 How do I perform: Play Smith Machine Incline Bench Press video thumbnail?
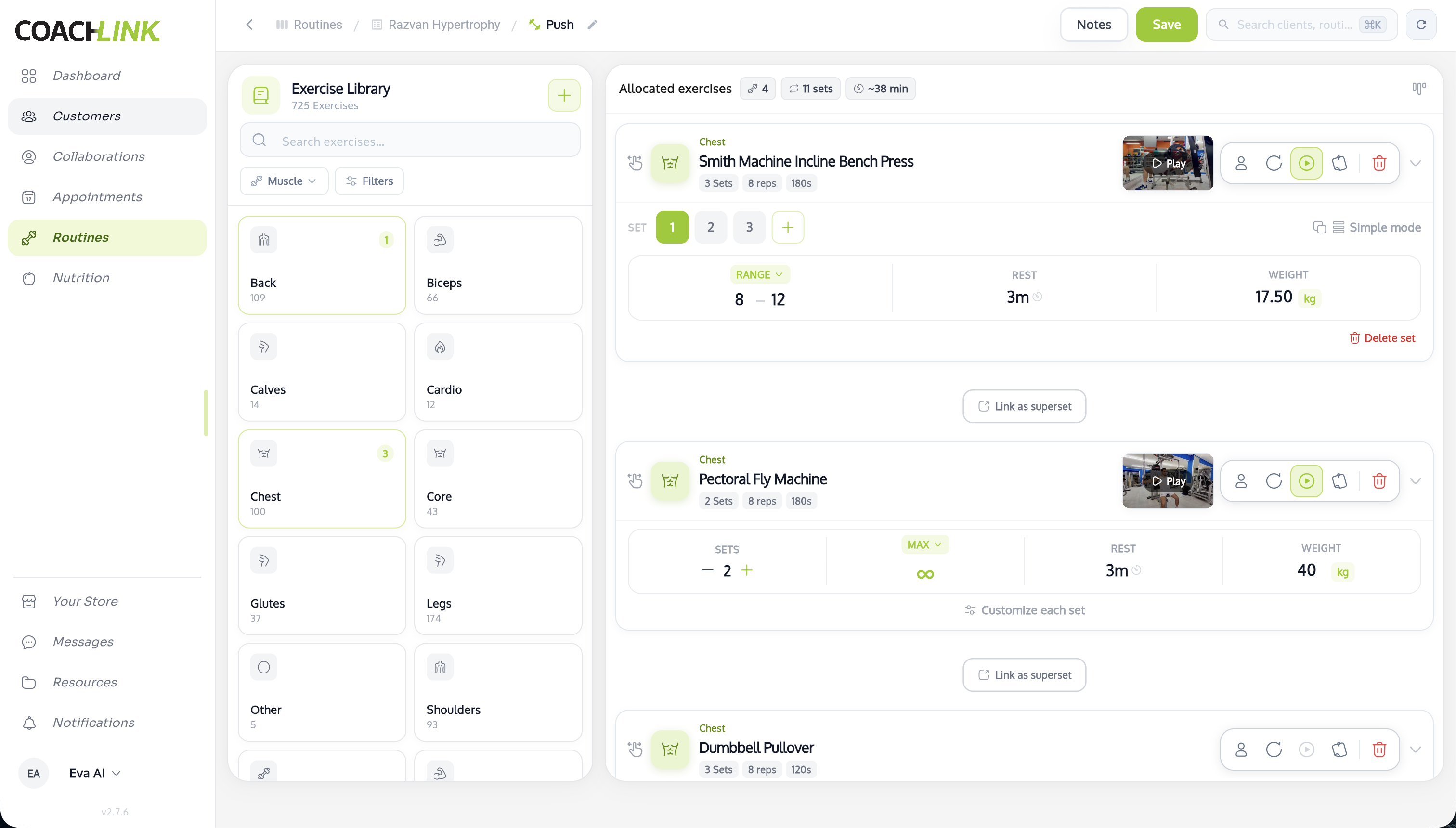[x=1167, y=163]
